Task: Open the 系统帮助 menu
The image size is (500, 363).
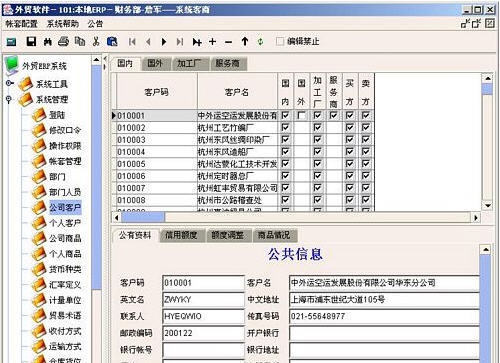Action: click(x=63, y=24)
